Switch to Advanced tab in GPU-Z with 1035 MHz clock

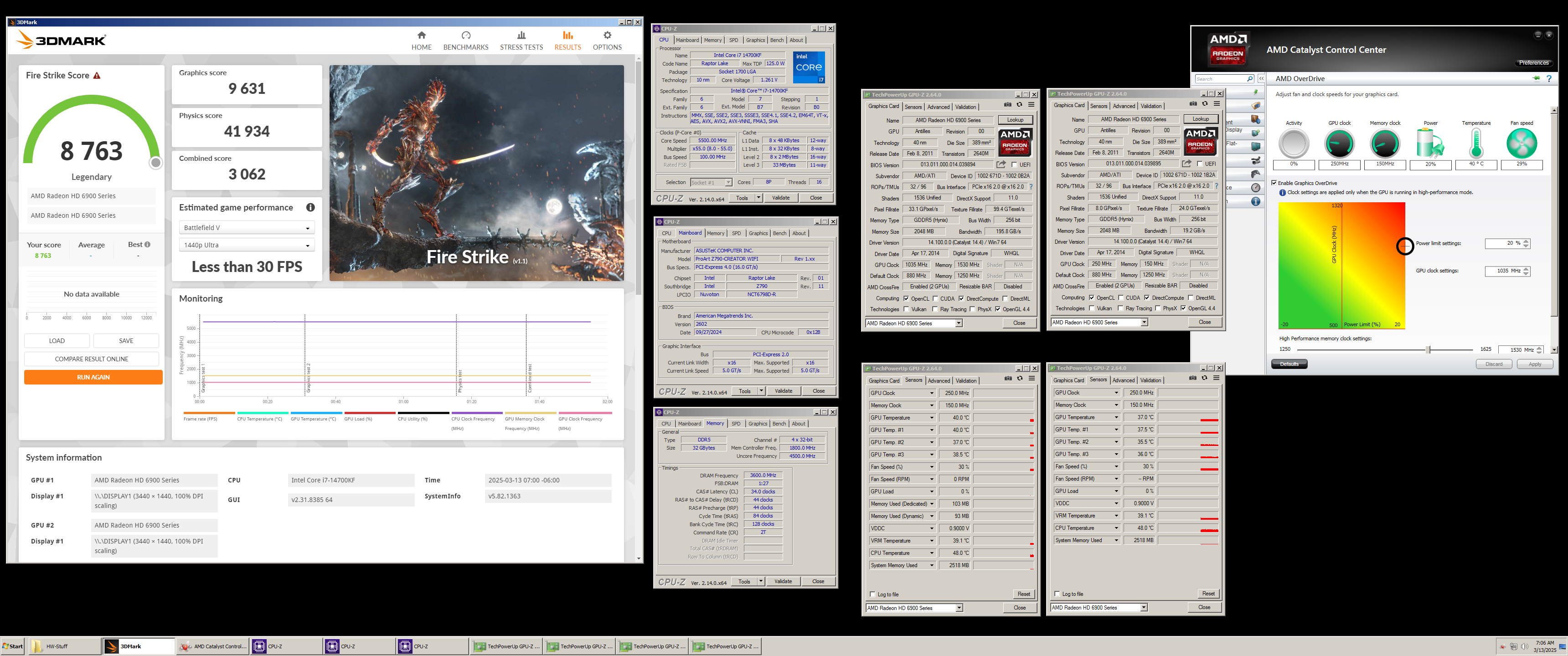point(938,107)
